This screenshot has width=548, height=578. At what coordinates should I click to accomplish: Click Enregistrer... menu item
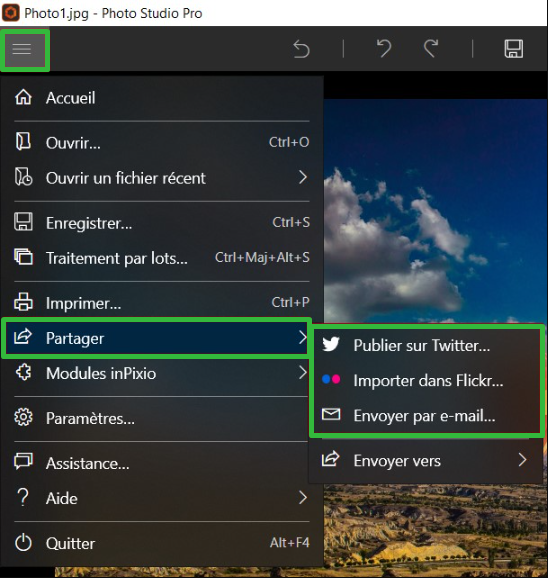click(x=162, y=223)
